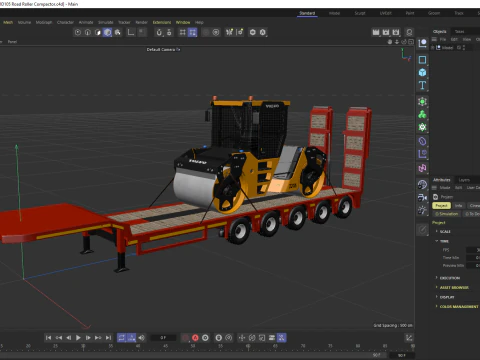480x360 pixels.
Task: Open the Objects panel File menu
Action: point(443,39)
